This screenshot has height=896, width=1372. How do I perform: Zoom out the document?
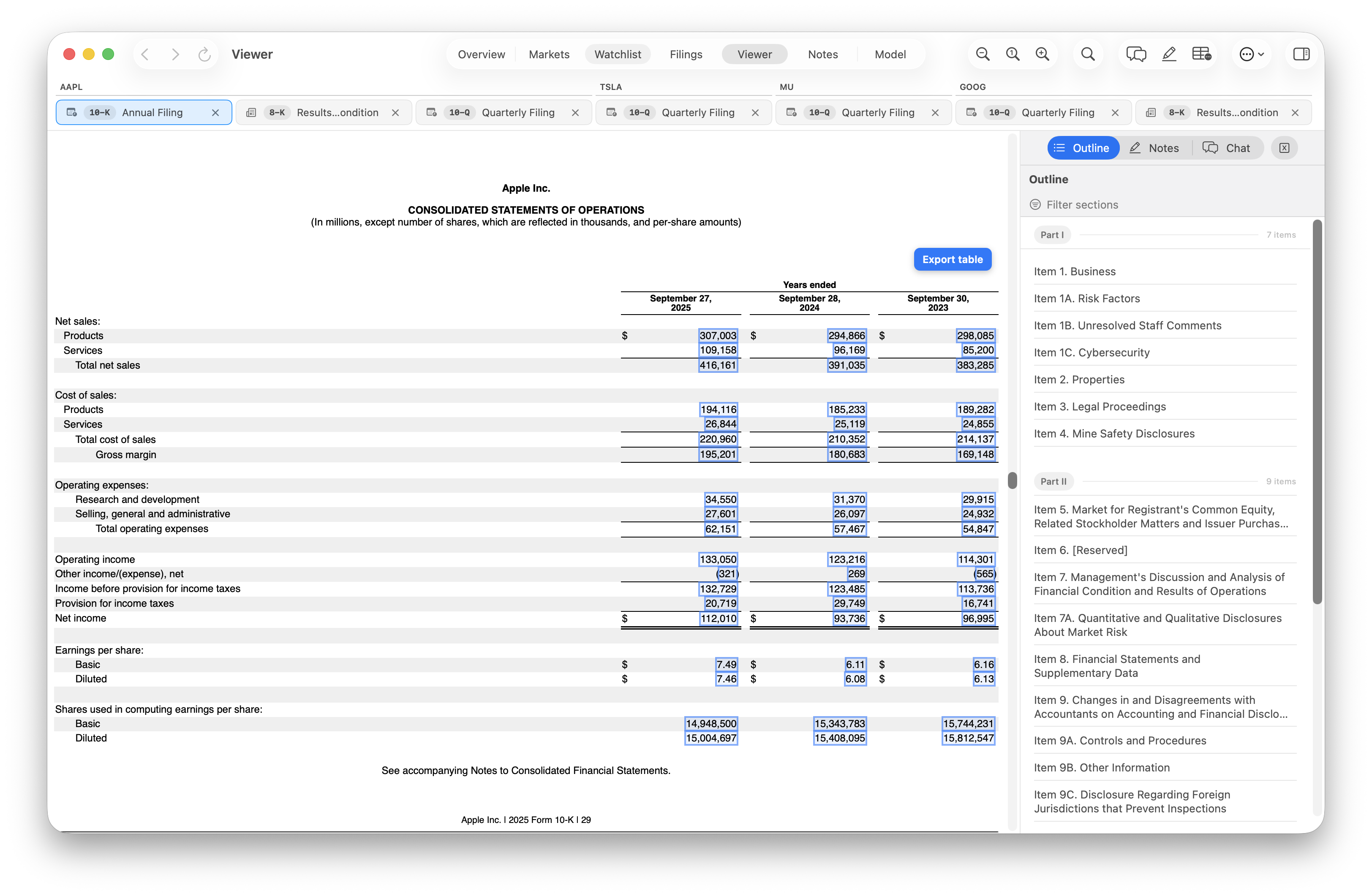click(983, 54)
